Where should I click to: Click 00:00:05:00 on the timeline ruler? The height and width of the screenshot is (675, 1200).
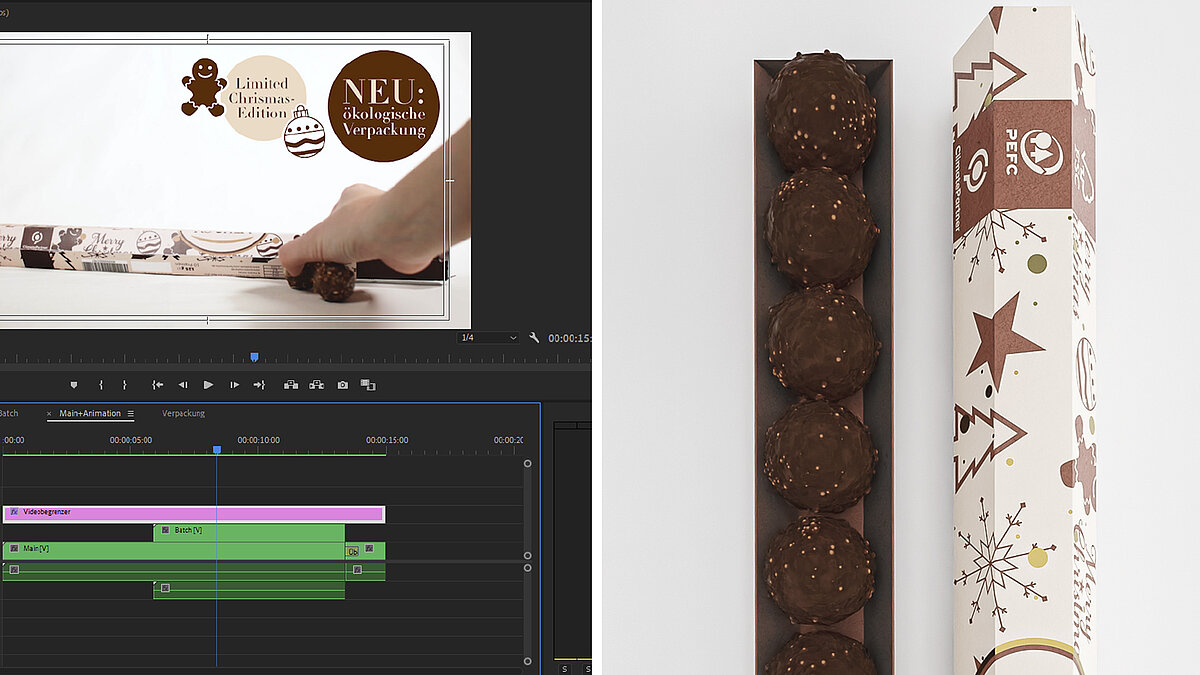coord(131,440)
